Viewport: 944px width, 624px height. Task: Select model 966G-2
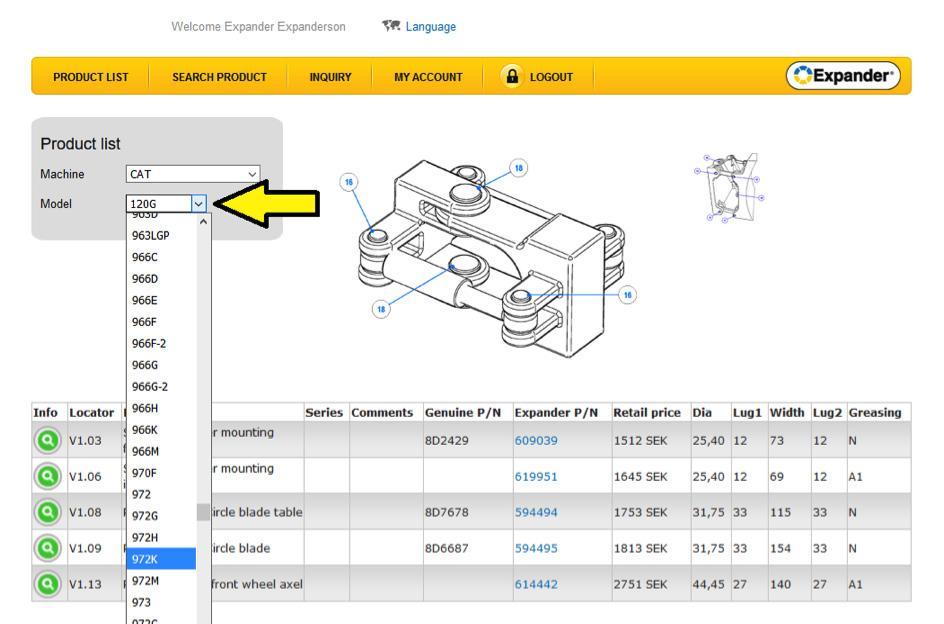[x=161, y=387]
